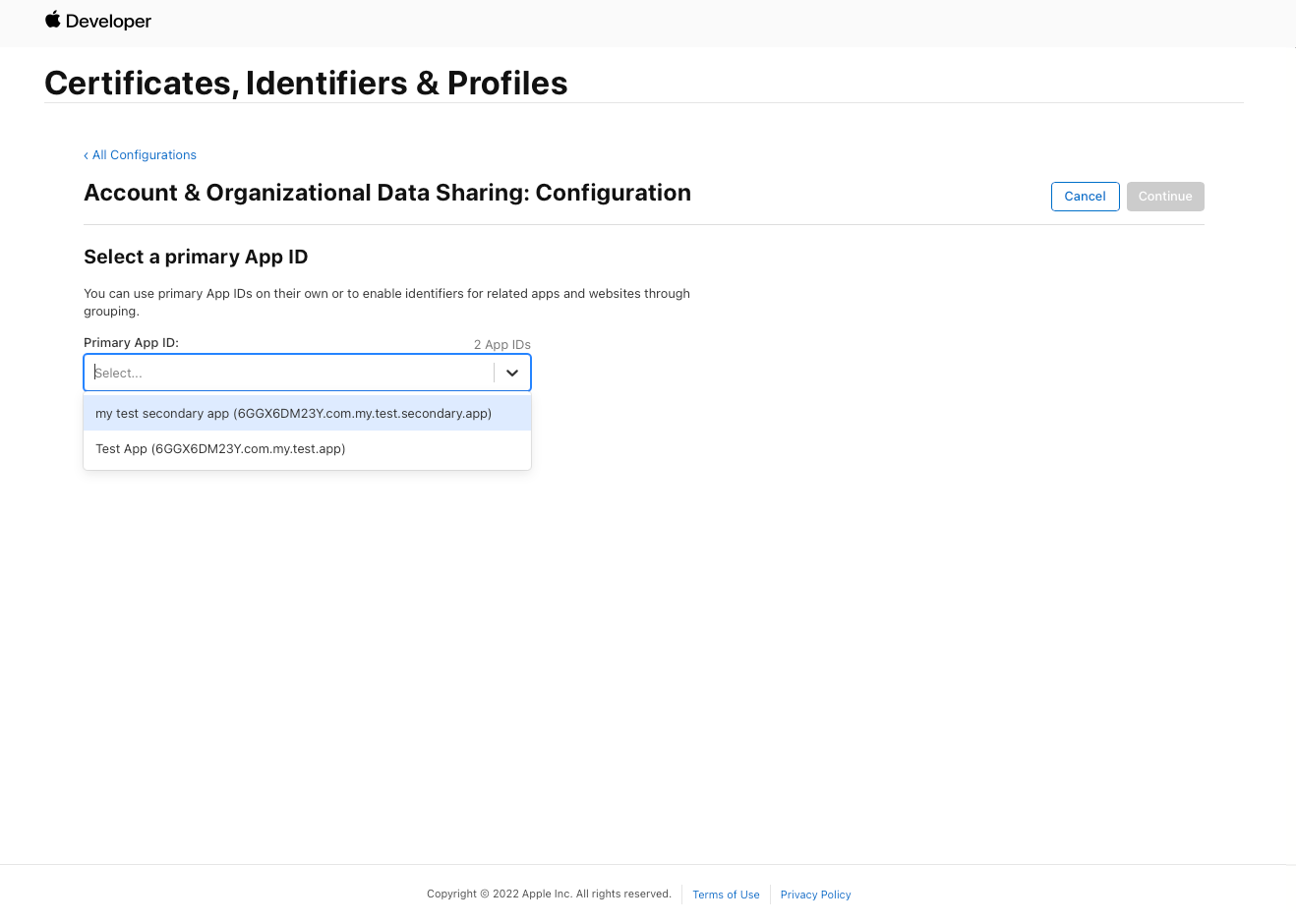This screenshot has width=1296, height=924.
Task: Click the Continue button
Action: click(x=1165, y=196)
